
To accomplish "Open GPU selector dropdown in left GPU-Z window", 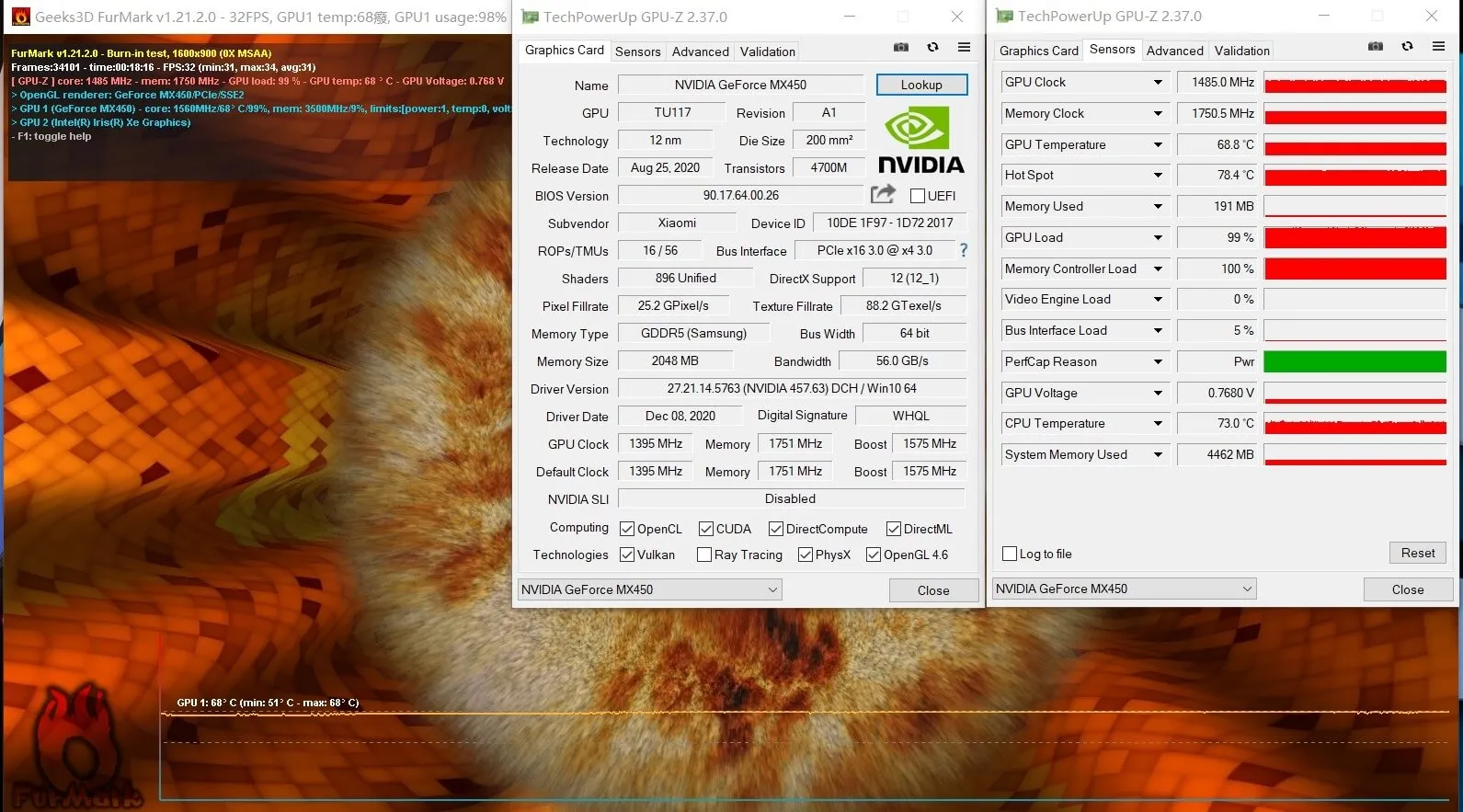I will (649, 589).
